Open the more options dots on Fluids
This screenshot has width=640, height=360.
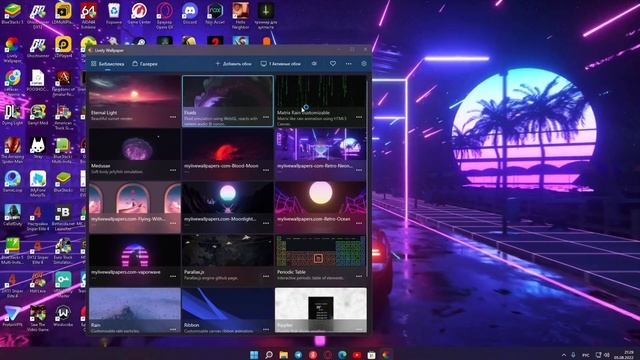266,117
